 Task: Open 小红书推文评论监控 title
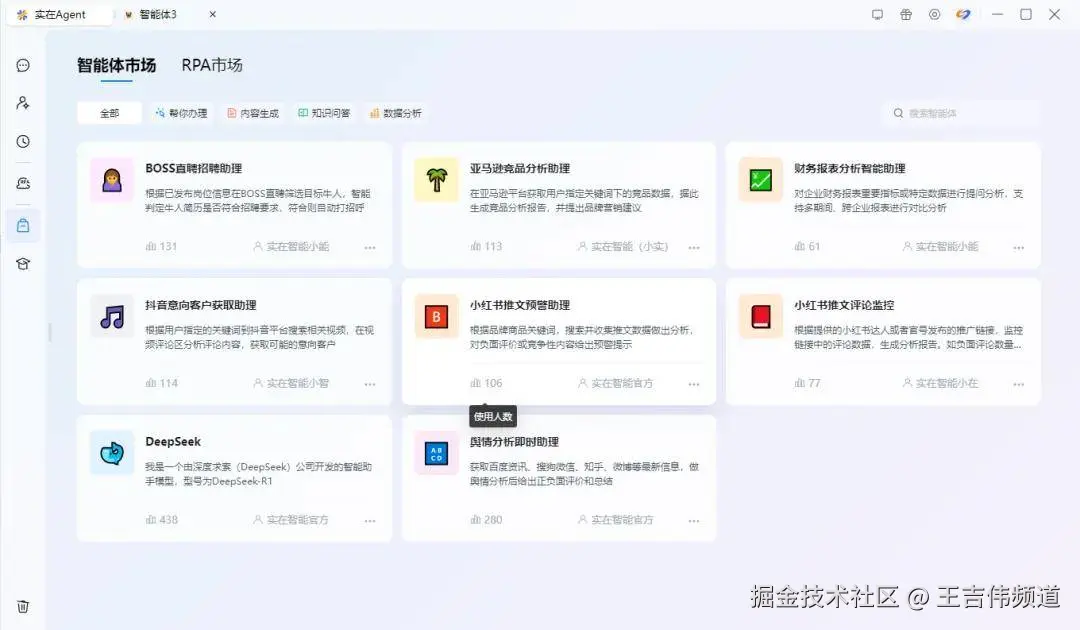(x=844, y=305)
